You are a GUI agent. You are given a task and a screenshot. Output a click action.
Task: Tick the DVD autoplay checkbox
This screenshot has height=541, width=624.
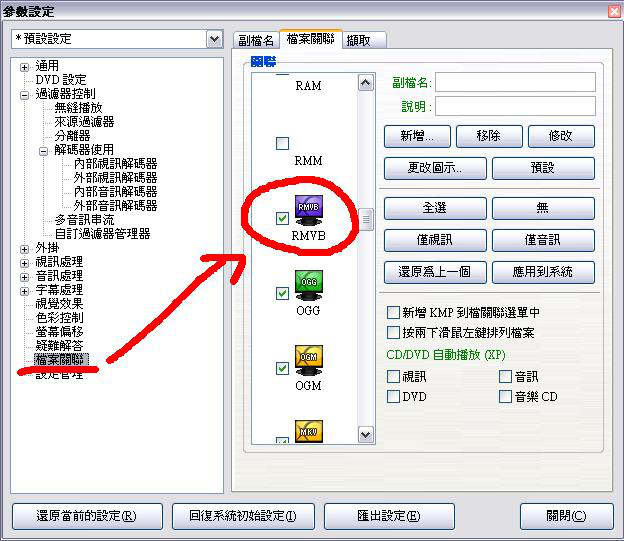point(393,396)
